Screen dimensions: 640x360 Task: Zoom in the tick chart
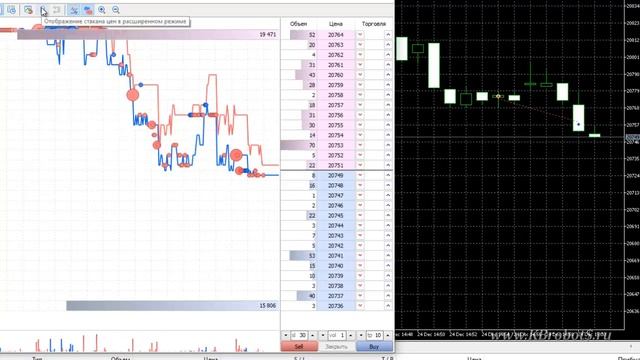(102, 10)
